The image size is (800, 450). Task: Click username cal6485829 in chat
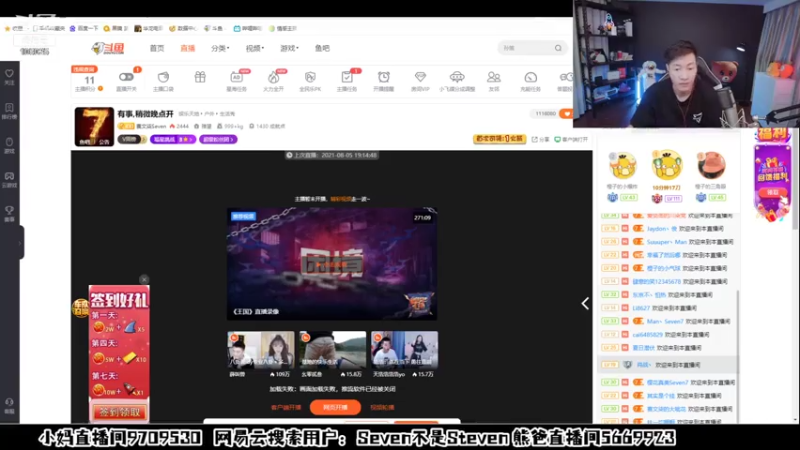647,335
